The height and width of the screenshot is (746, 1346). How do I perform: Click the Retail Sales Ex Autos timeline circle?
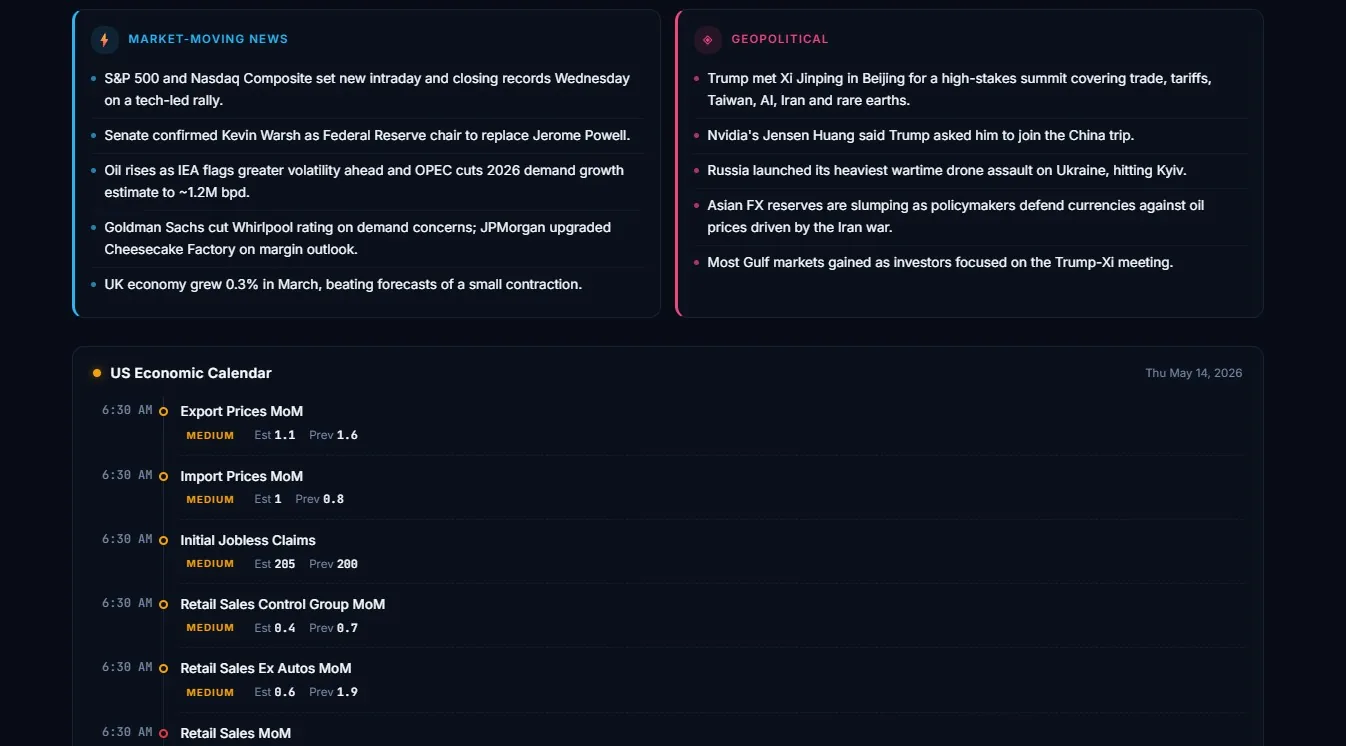click(x=163, y=668)
